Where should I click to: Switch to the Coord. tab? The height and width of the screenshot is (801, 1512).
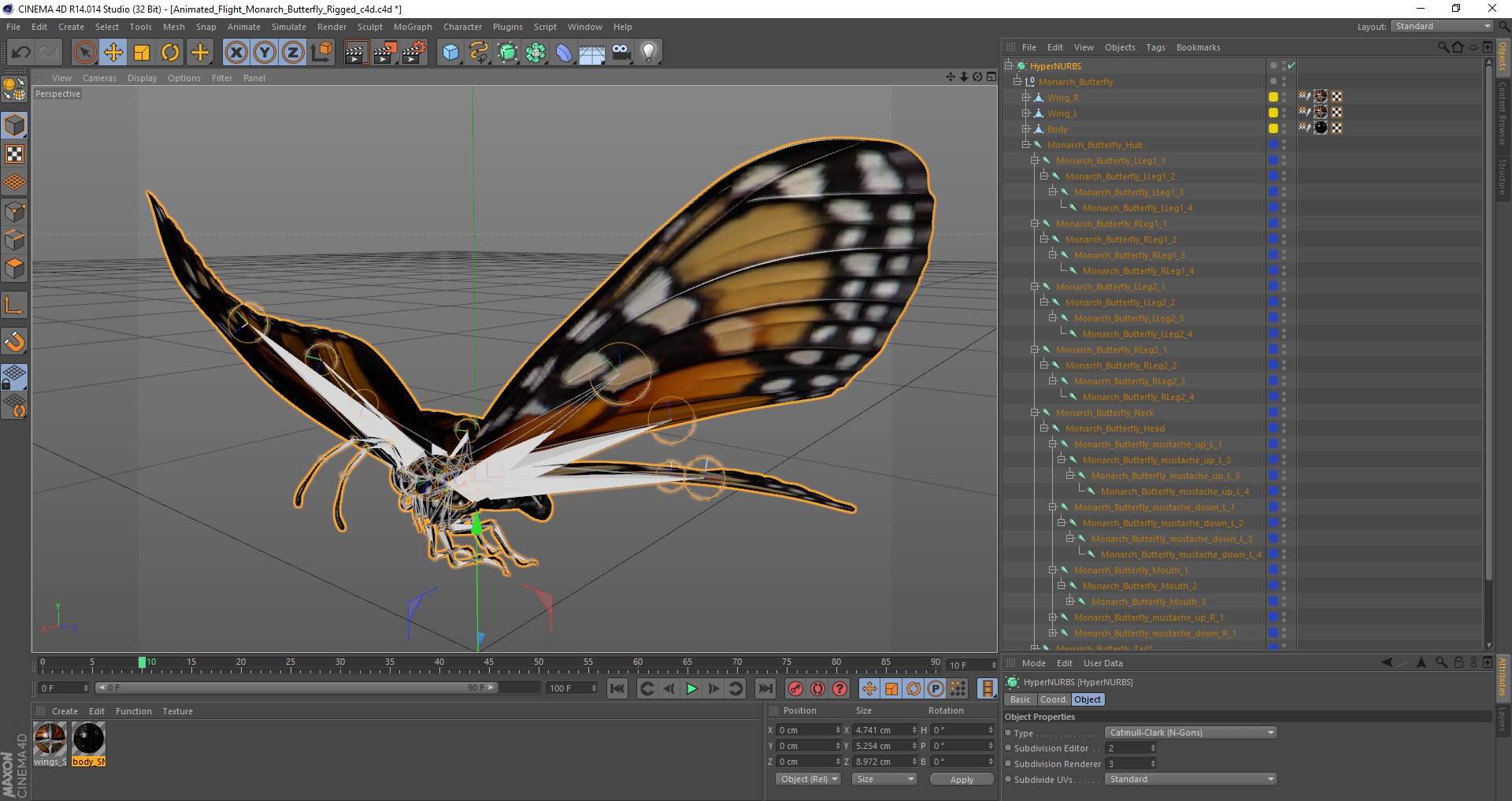(1053, 699)
